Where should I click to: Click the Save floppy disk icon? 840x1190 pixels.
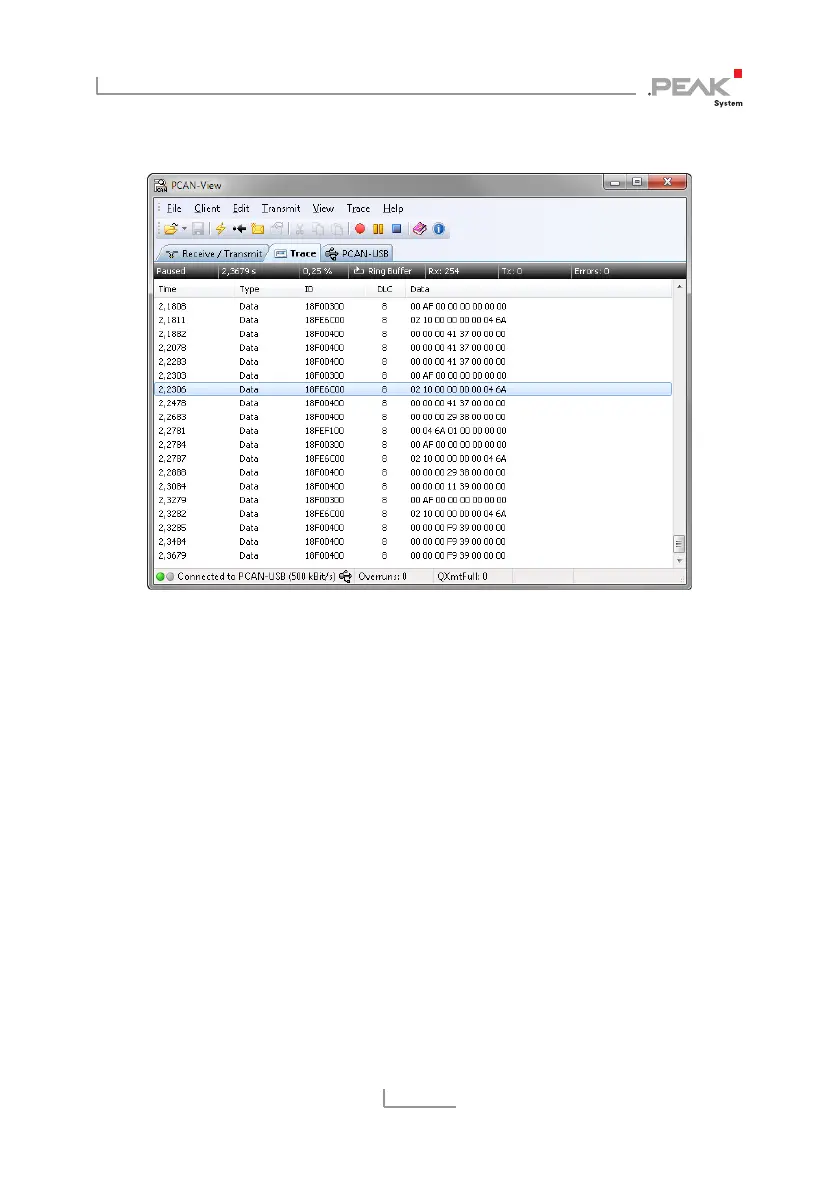click(198, 229)
